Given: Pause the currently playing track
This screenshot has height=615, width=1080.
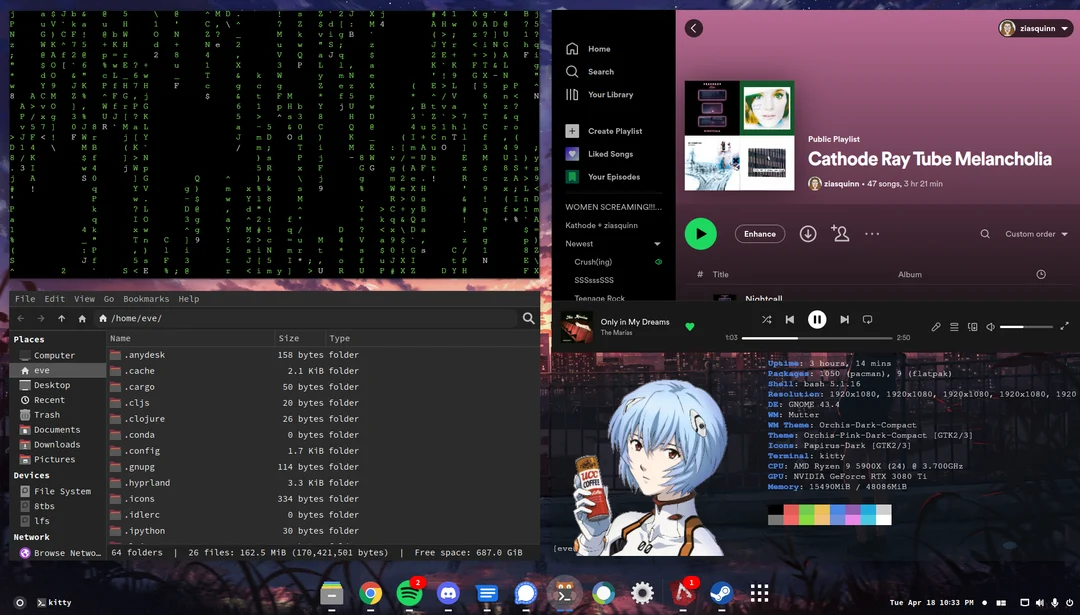Looking at the screenshot, I should click(817, 320).
